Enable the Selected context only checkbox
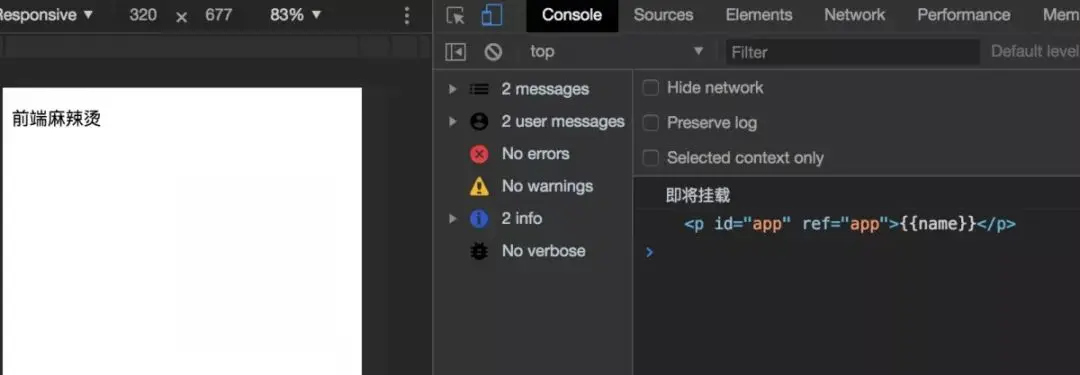The image size is (1080, 375). click(x=651, y=158)
